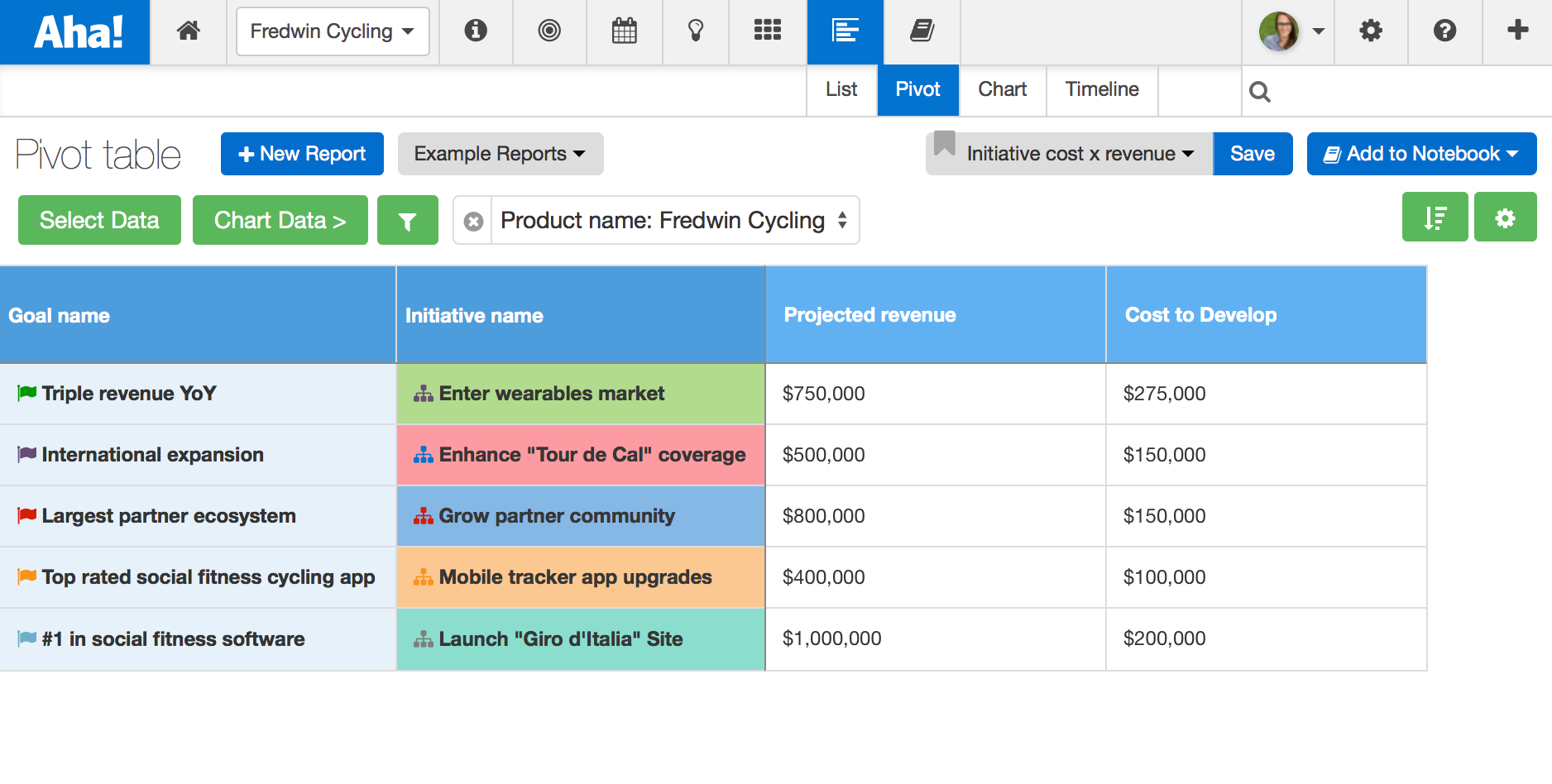Image resolution: width=1552 pixels, height=784 pixels.
Task: Open the Ideas lightbulb icon
Action: tap(695, 31)
